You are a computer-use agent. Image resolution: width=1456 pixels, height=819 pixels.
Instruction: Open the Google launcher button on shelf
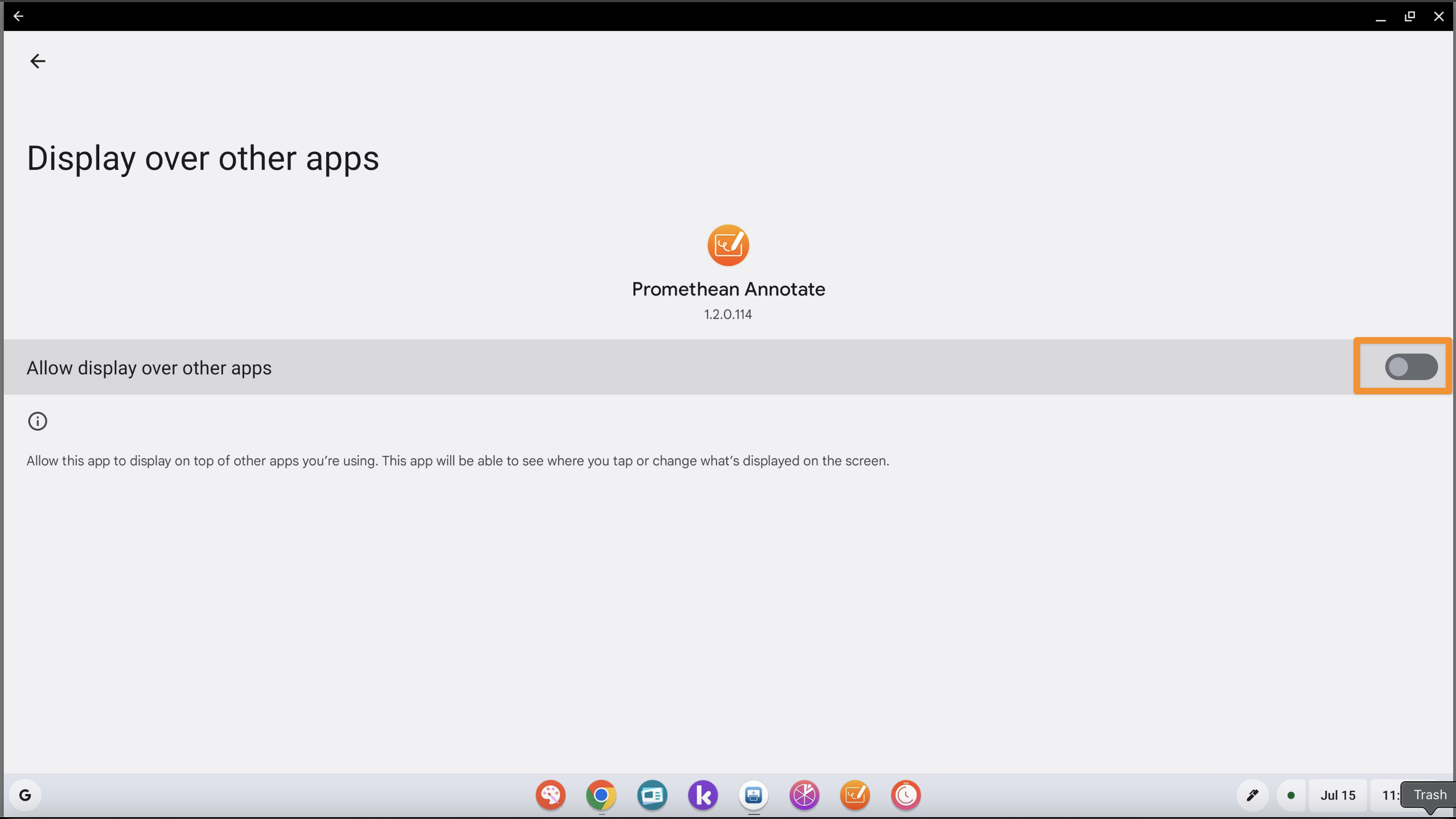pos(25,795)
